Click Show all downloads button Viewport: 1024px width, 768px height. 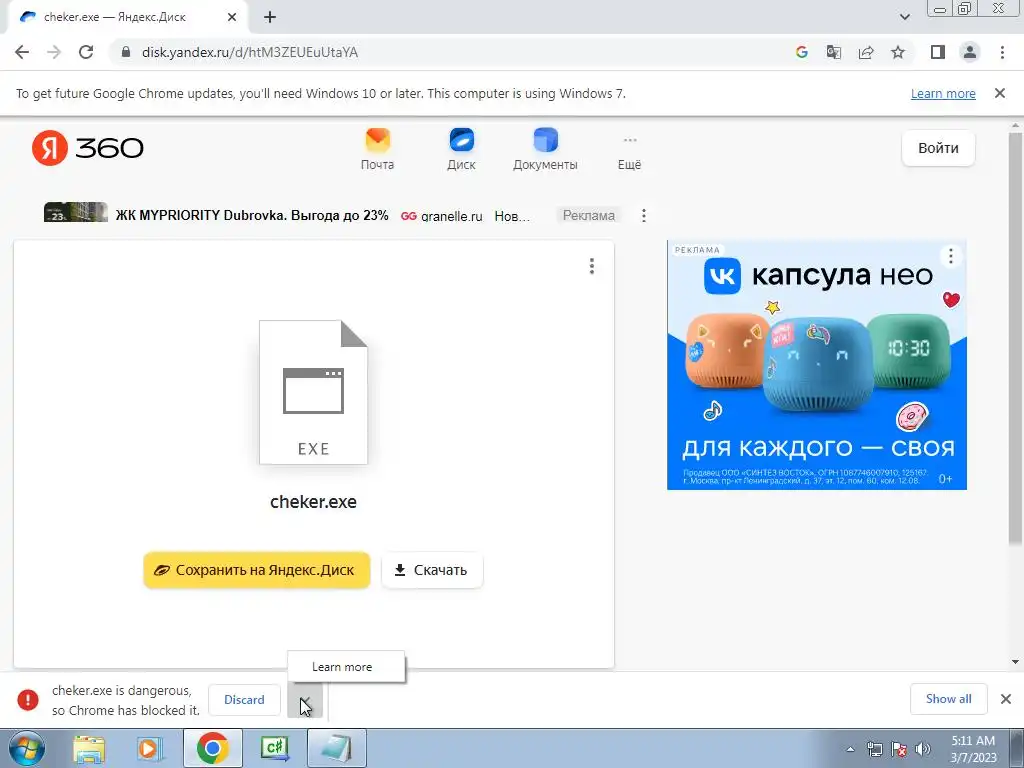click(x=949, y=699)
